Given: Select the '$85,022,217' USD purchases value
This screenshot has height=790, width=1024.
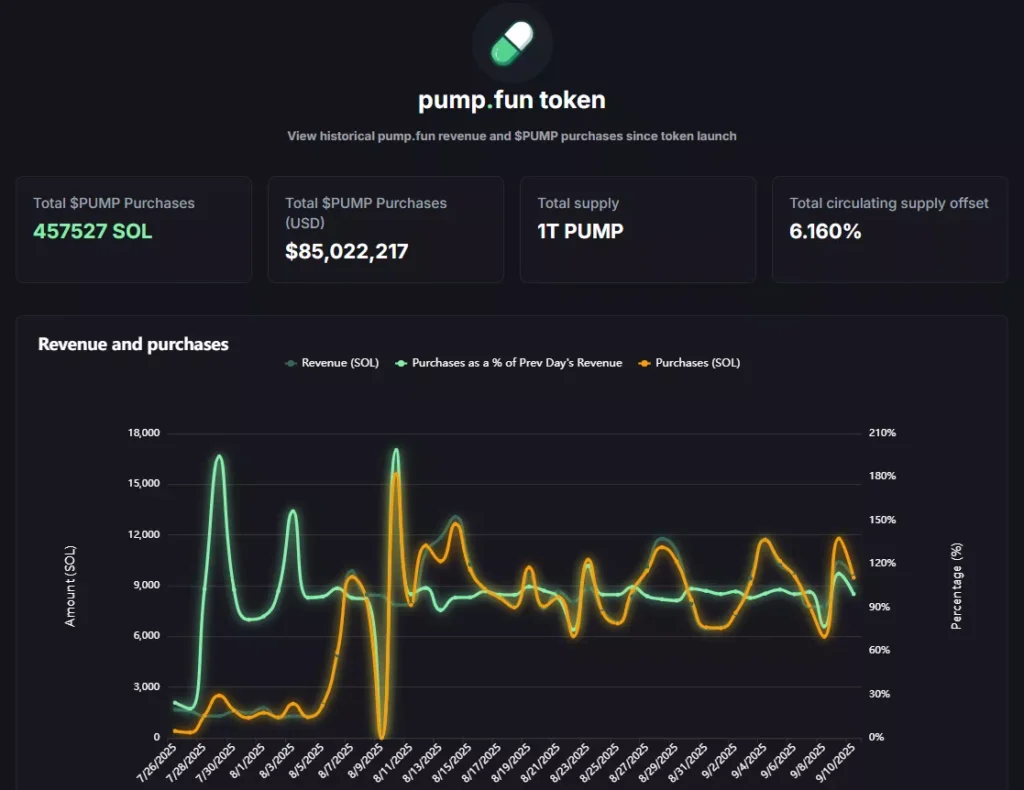Looking at the screenshot, I should (347, 251).
